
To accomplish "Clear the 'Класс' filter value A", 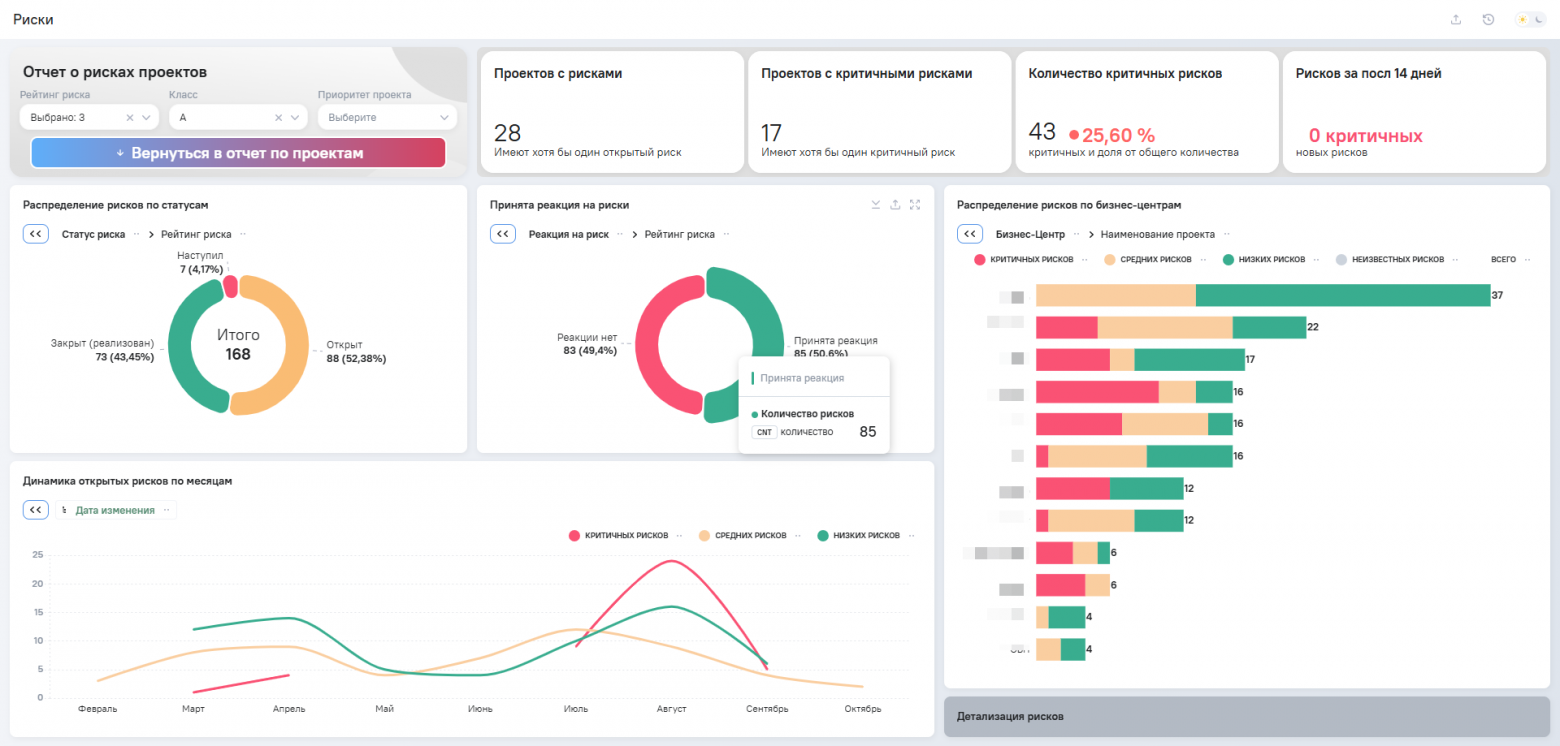I will pos(279,118).
